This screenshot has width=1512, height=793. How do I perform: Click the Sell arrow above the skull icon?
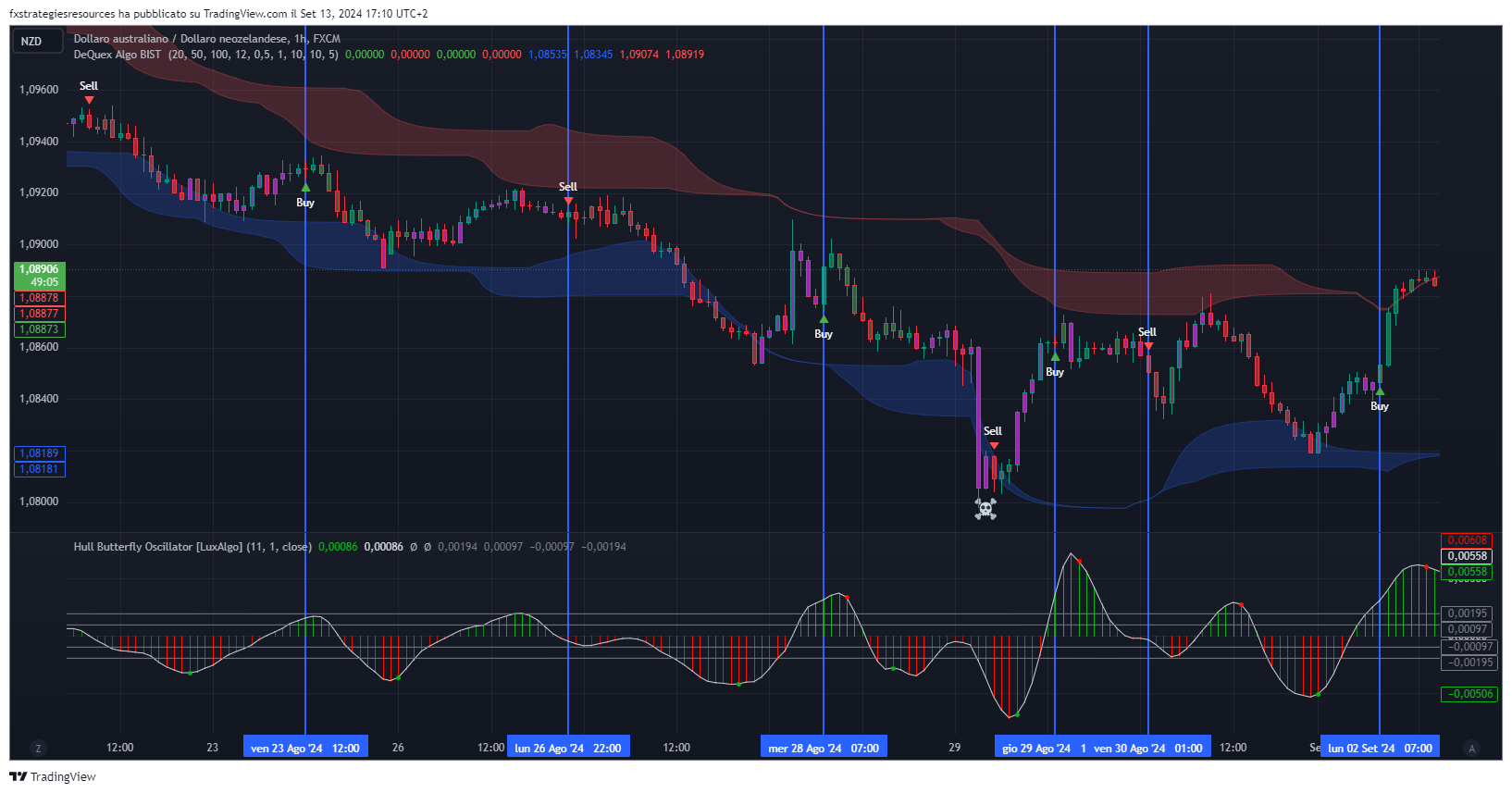tap(994, 445)
